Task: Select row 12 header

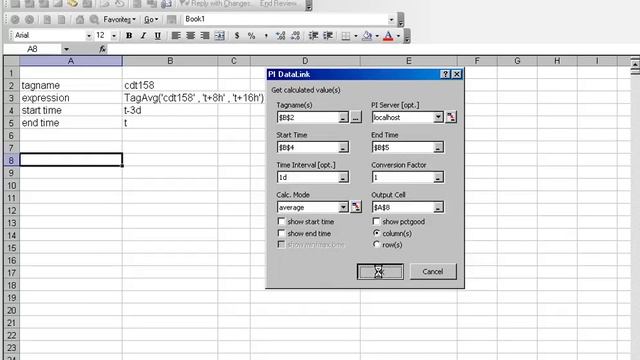Action: pos(11,211)
